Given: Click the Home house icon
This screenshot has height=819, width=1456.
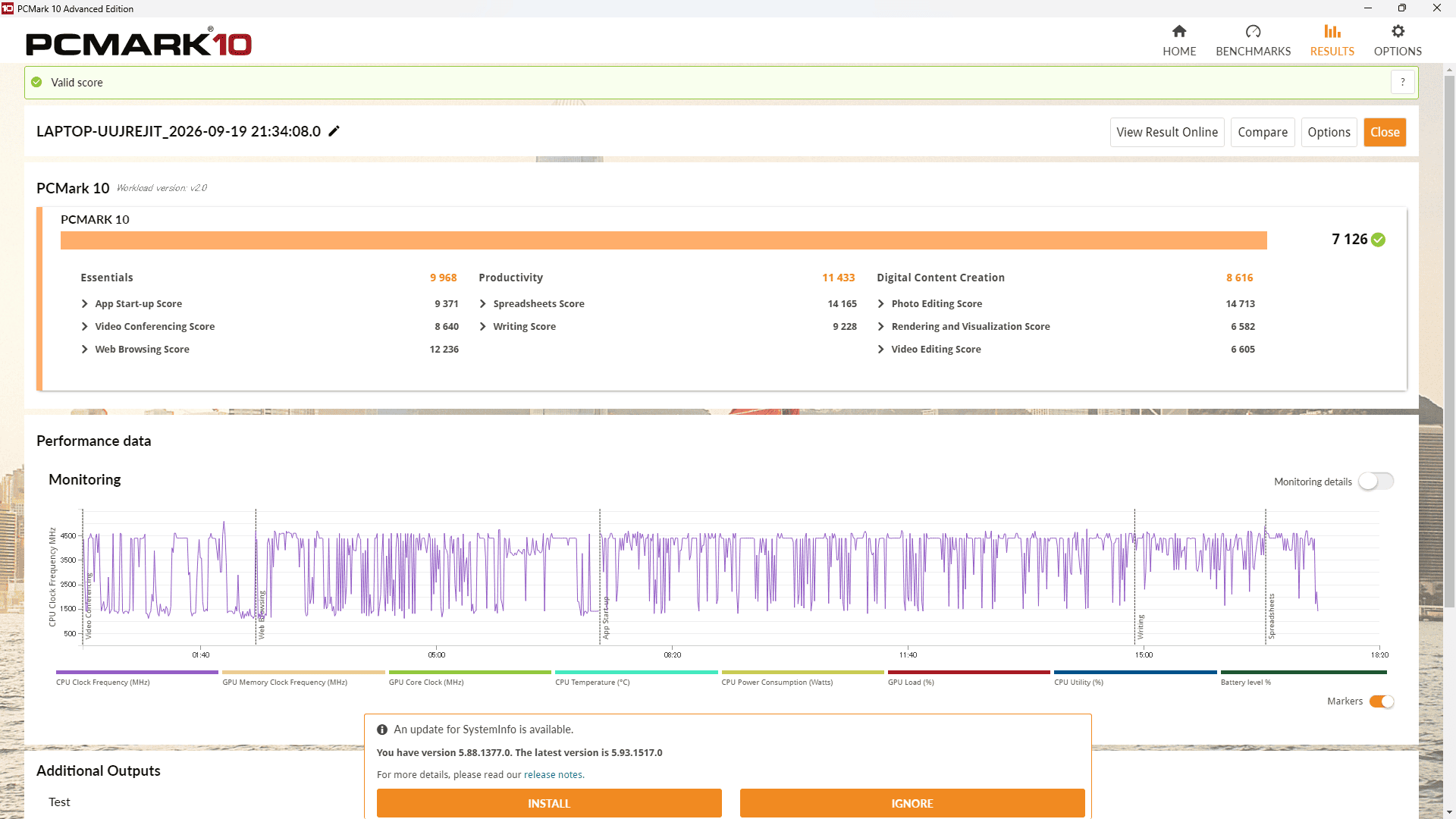Looking at the screenshot, I should click(1179, 31).
